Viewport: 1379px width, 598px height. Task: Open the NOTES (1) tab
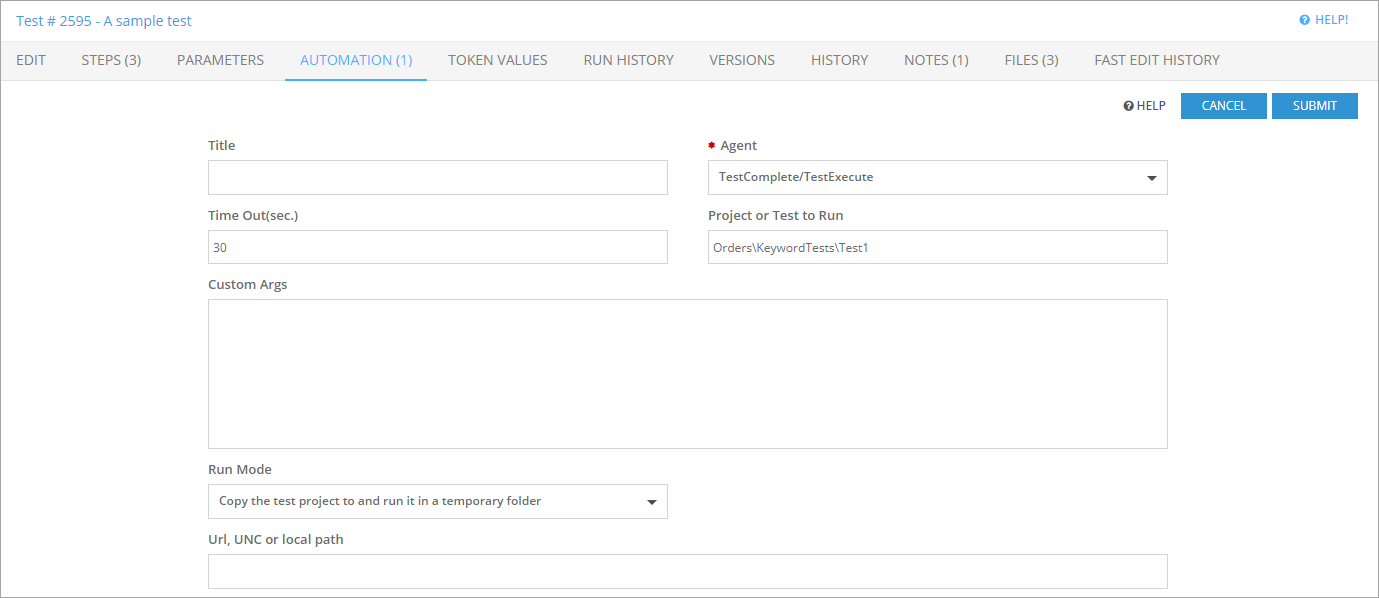[x=936, y=60]
